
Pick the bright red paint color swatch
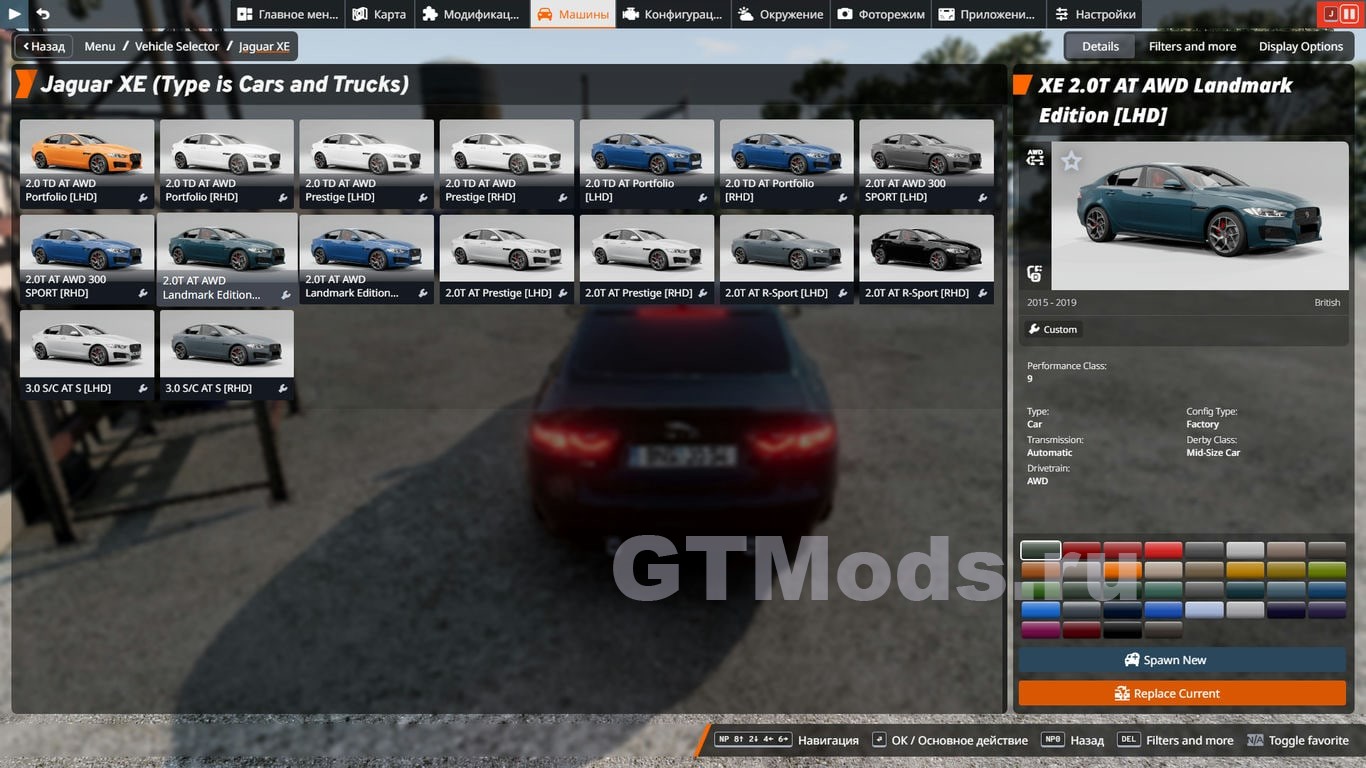point(1162,550)
